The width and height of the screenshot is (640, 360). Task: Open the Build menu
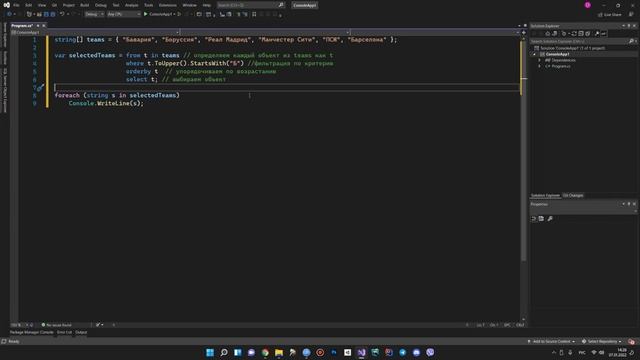84,5
